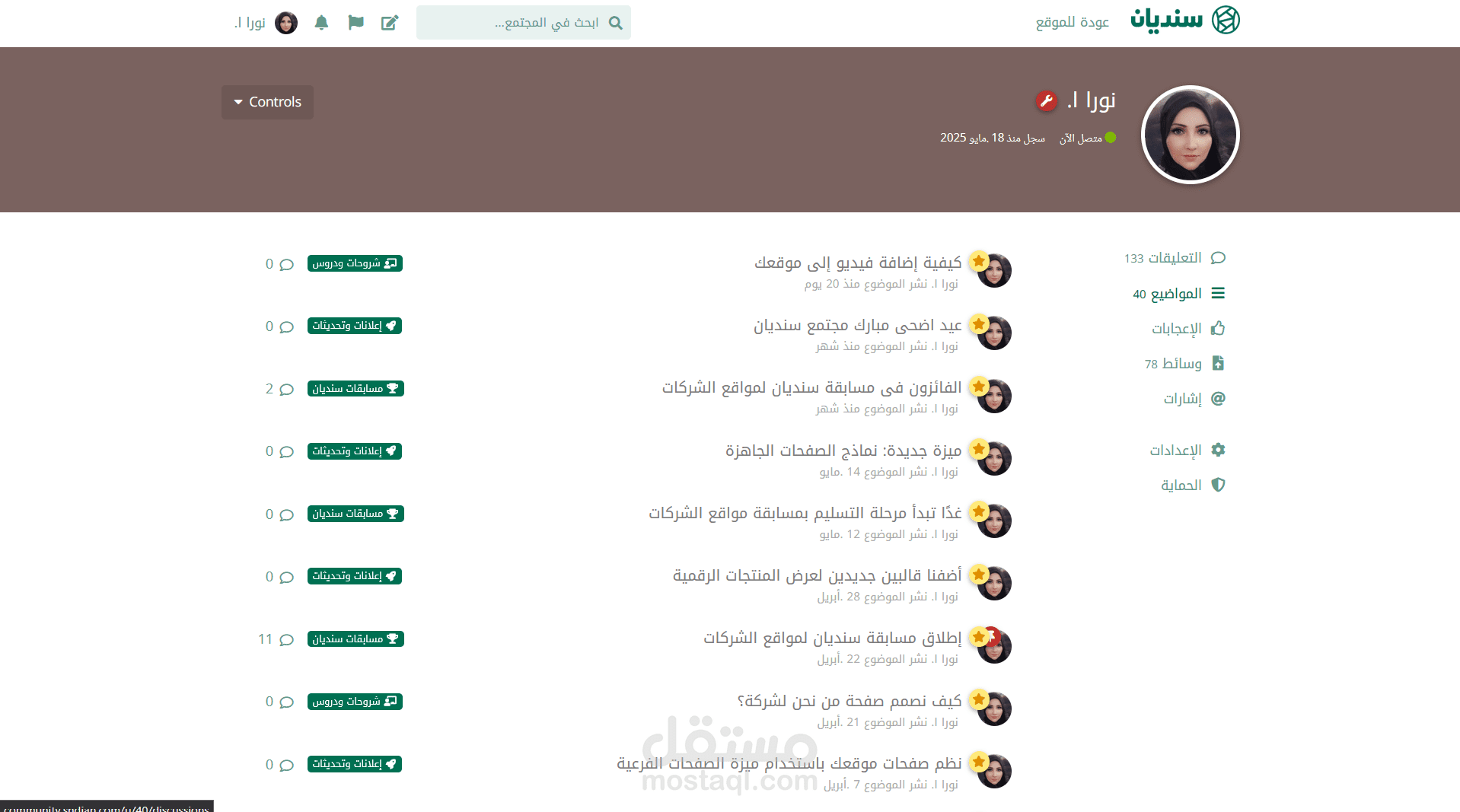Viewport: 1460px width, 812px height.
Task: Open the flags icon in header
Action: (x=355, y=23)
